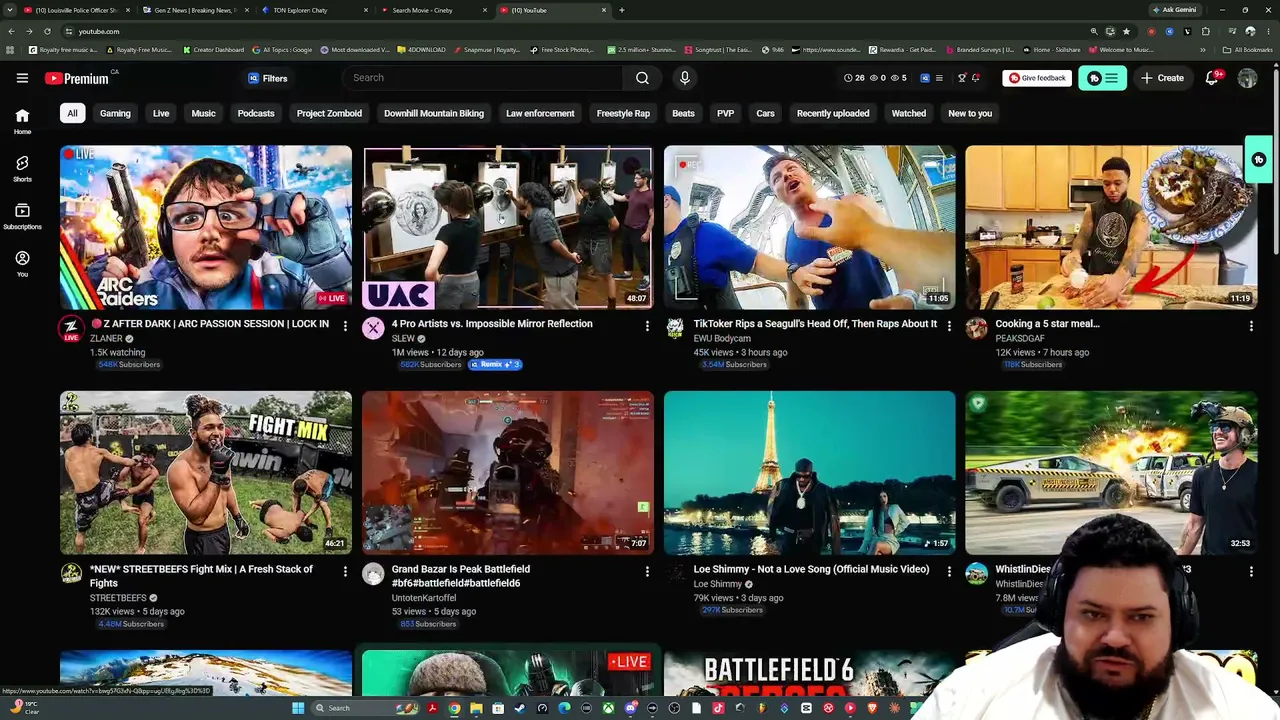Open more actions for Cooking a 5 star meal
The height and width of the screenshot is (720, 1280).
tap(1251, 325)
